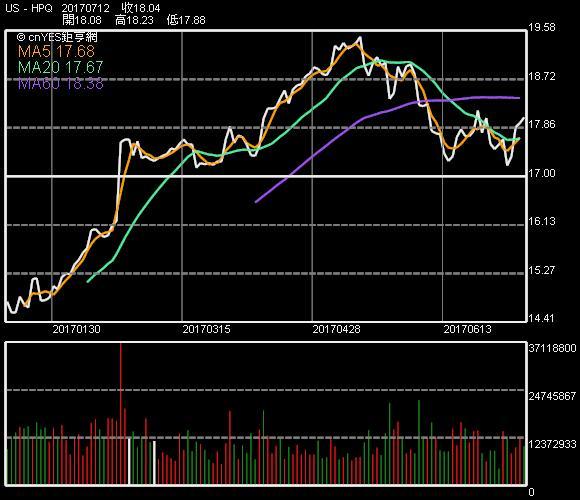Click the 20170428 date axis label
The width and height of the screenshot is (580, 500).
click(x=336, y=329)
